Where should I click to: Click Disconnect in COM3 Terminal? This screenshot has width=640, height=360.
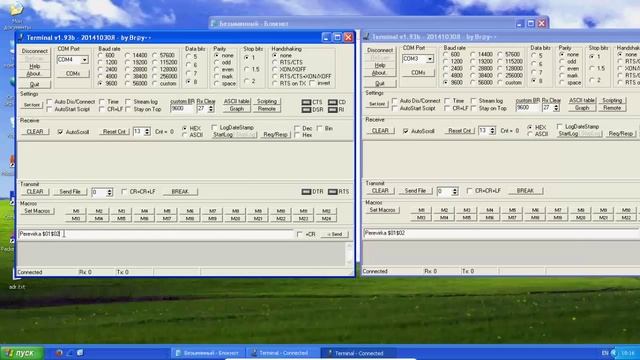click(x=380, y=50)
